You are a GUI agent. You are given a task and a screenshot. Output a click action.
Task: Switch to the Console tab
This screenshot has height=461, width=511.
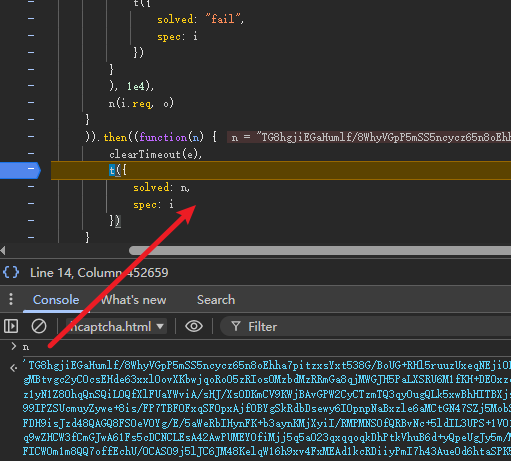click(56, 300)
